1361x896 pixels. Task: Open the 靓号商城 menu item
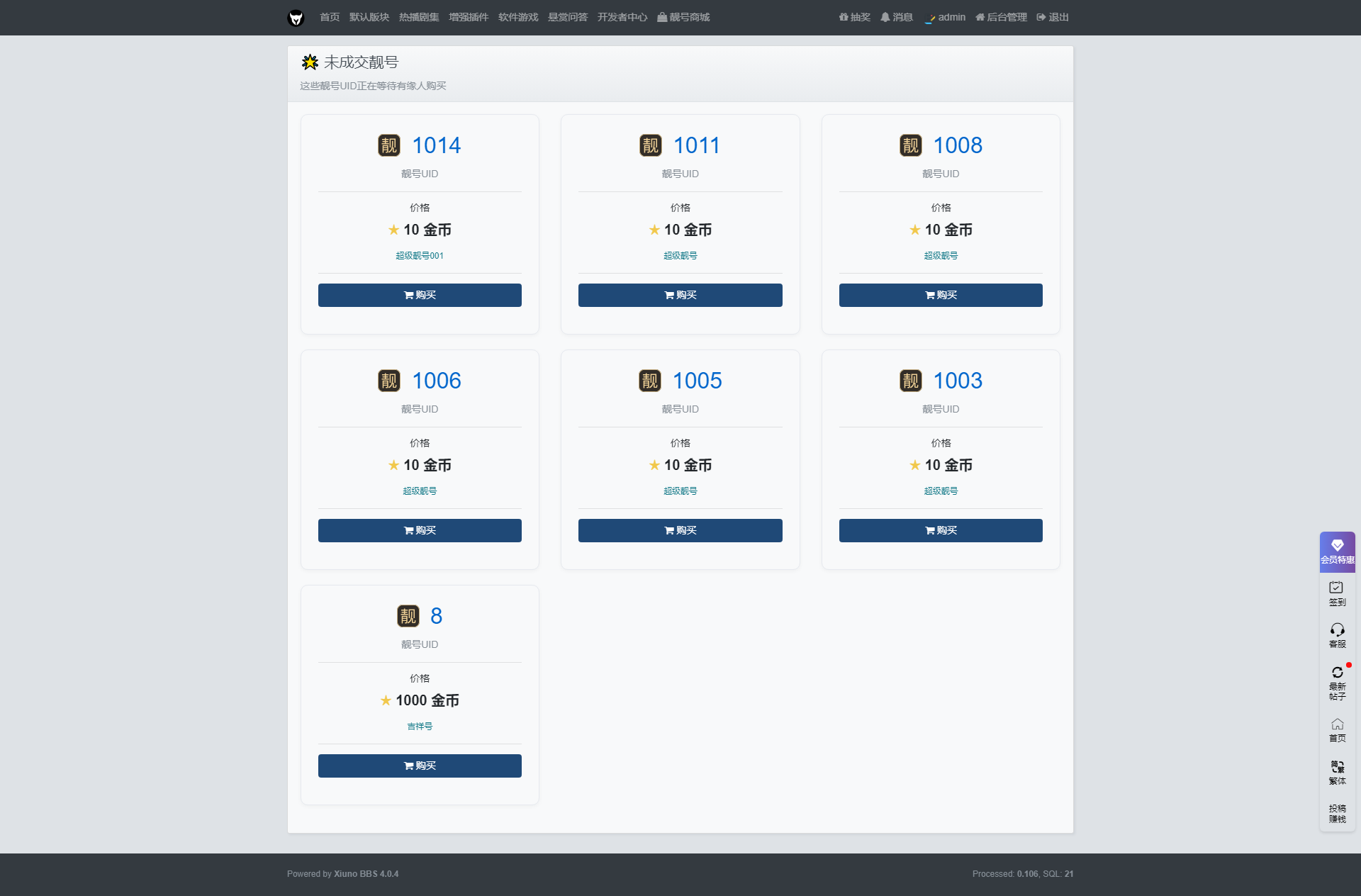pos(683,17)
